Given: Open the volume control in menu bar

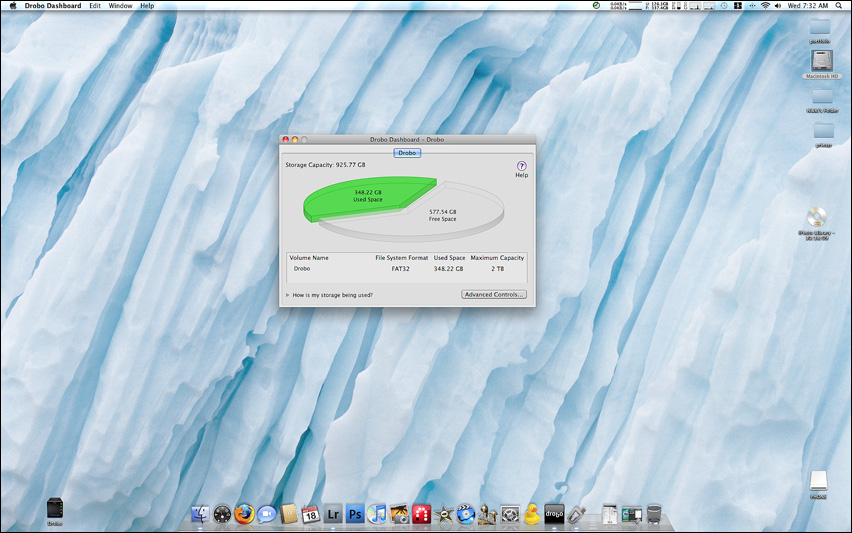Looking at the screenshot, I should [778, 5].
